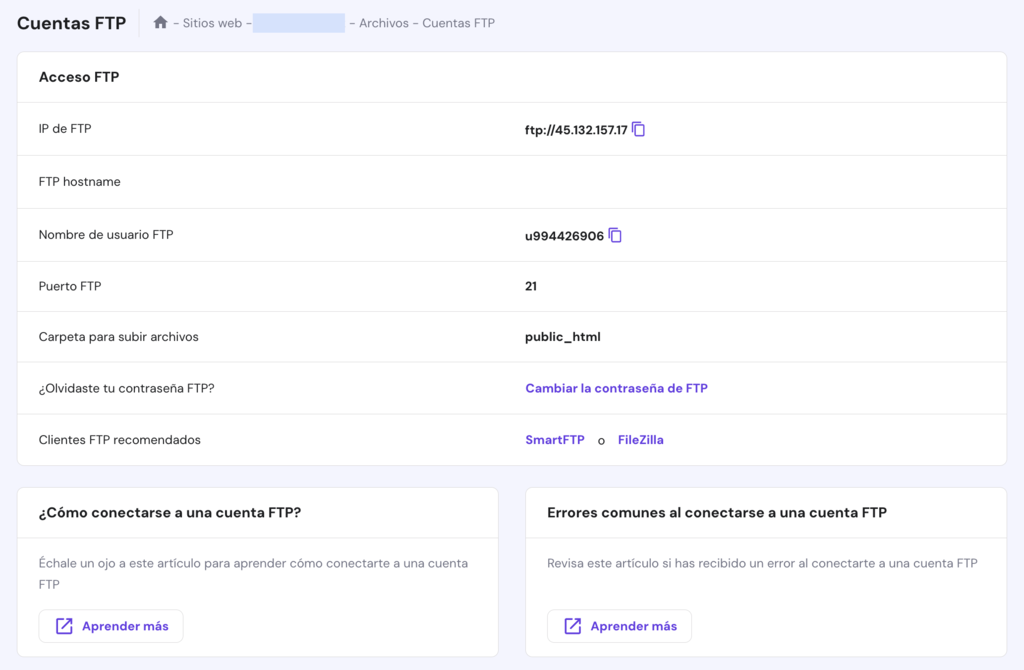Open the SmartFTP client link

554,439
